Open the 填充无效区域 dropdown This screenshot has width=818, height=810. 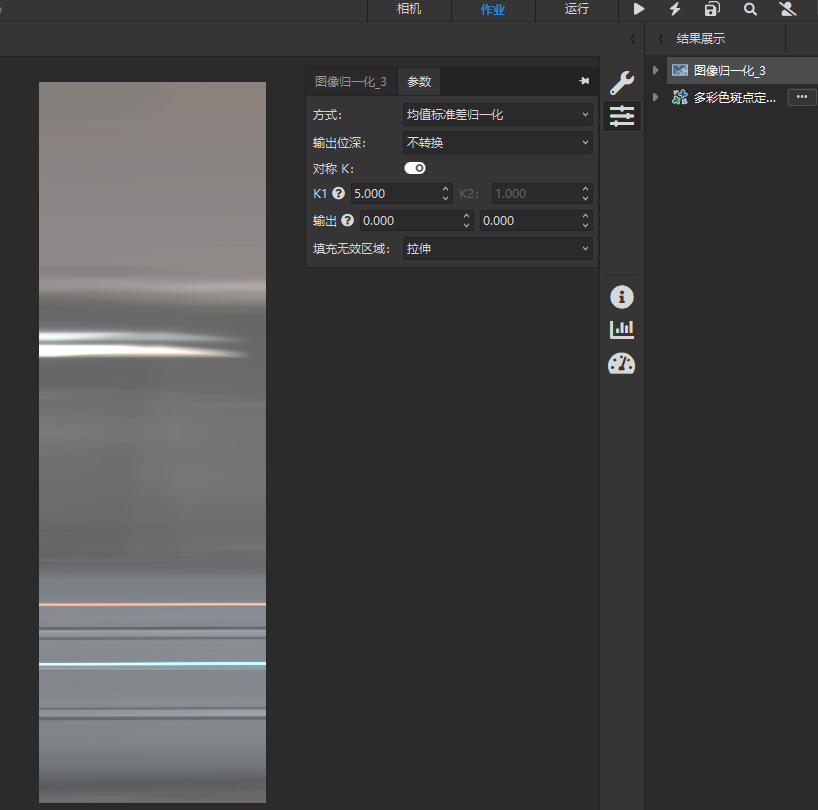(497, 249)
